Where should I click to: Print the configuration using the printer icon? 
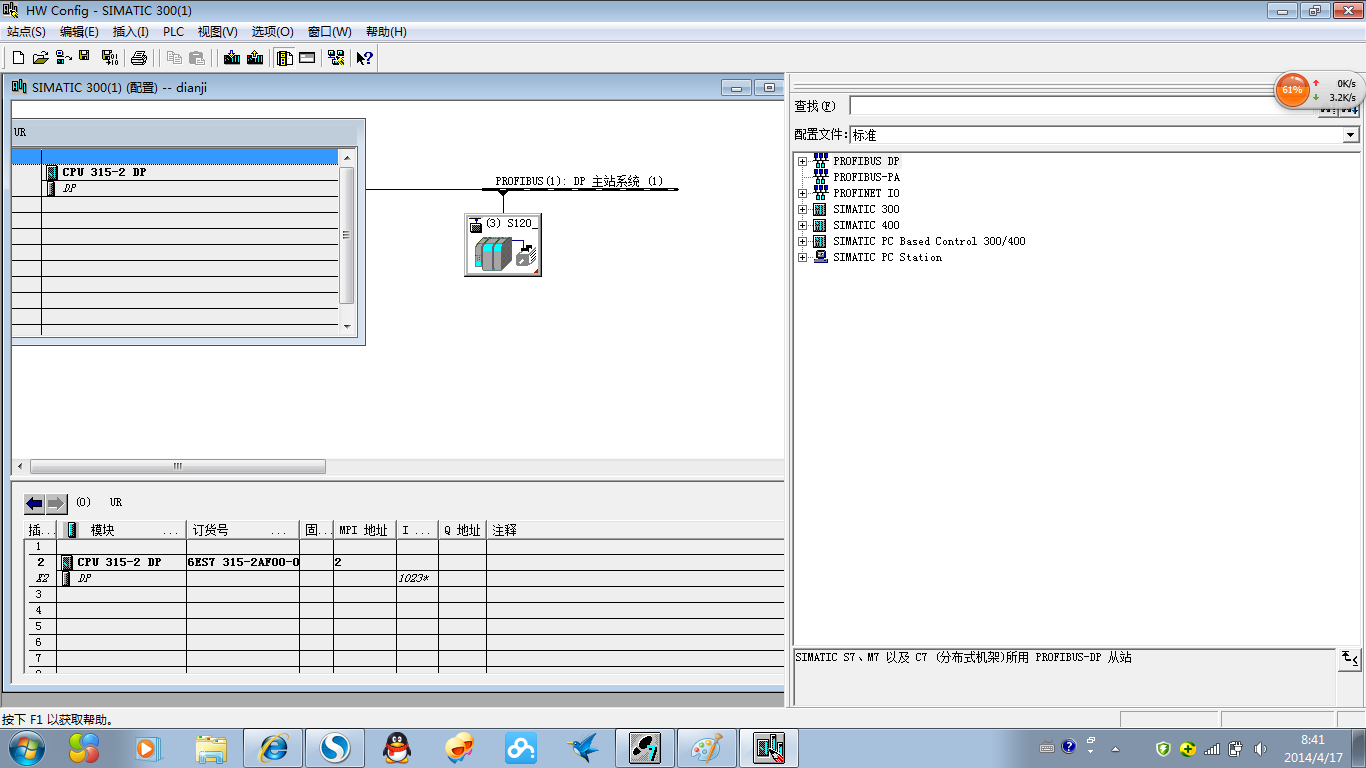coord(139,58)
